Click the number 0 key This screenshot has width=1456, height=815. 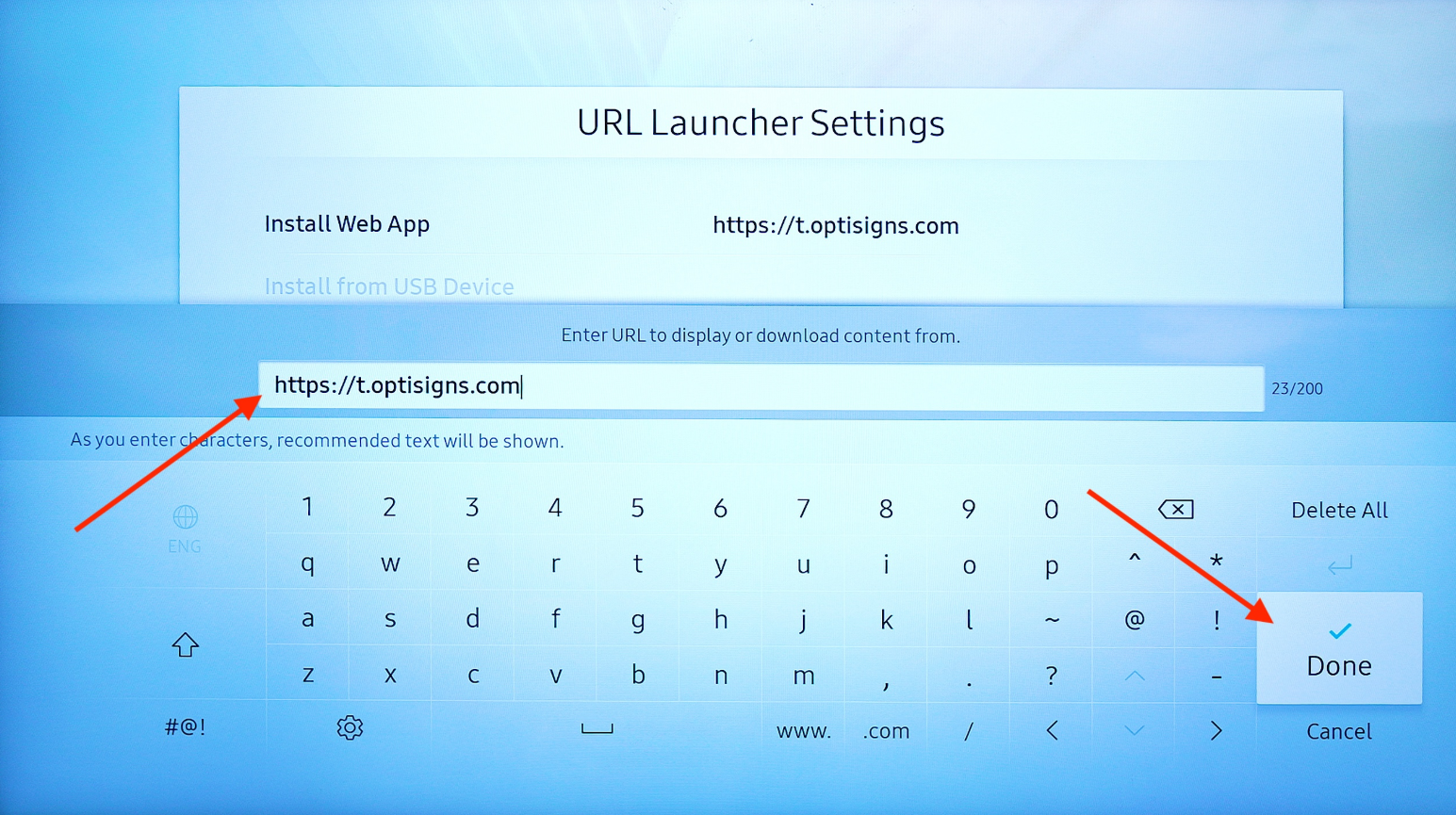(1051, 510)
